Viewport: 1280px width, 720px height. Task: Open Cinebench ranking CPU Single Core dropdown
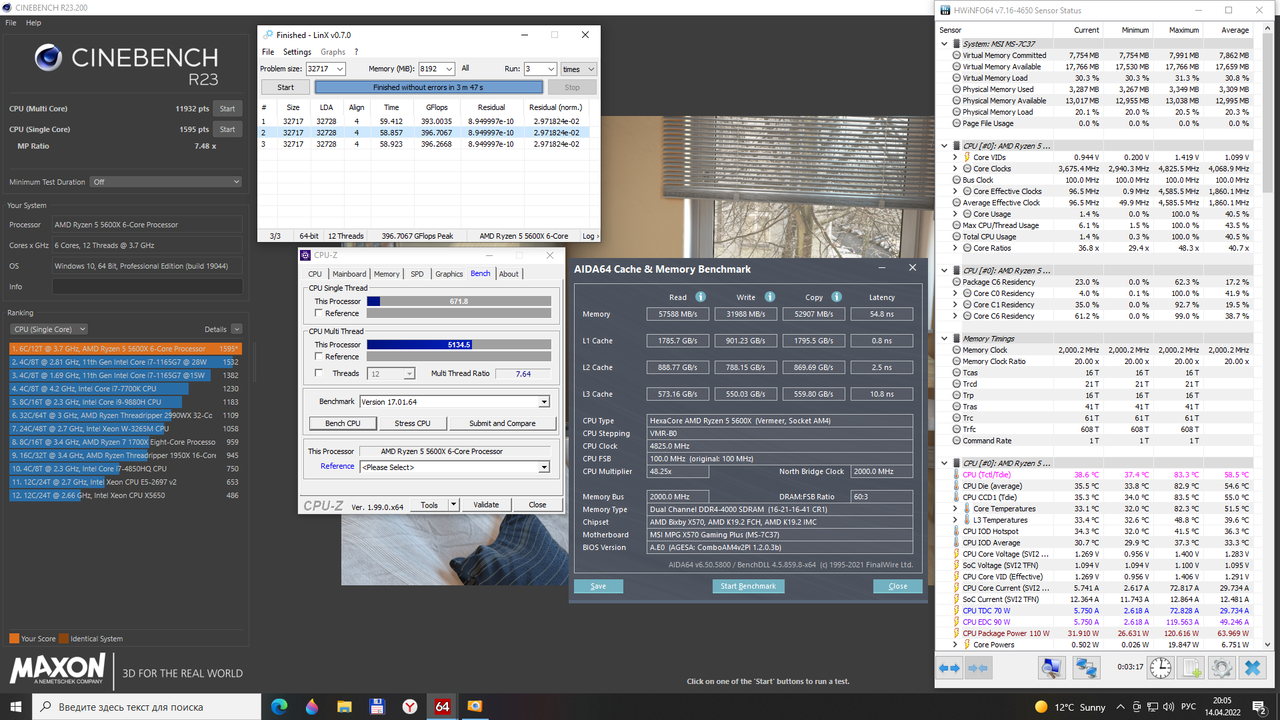tap(49, 329)
